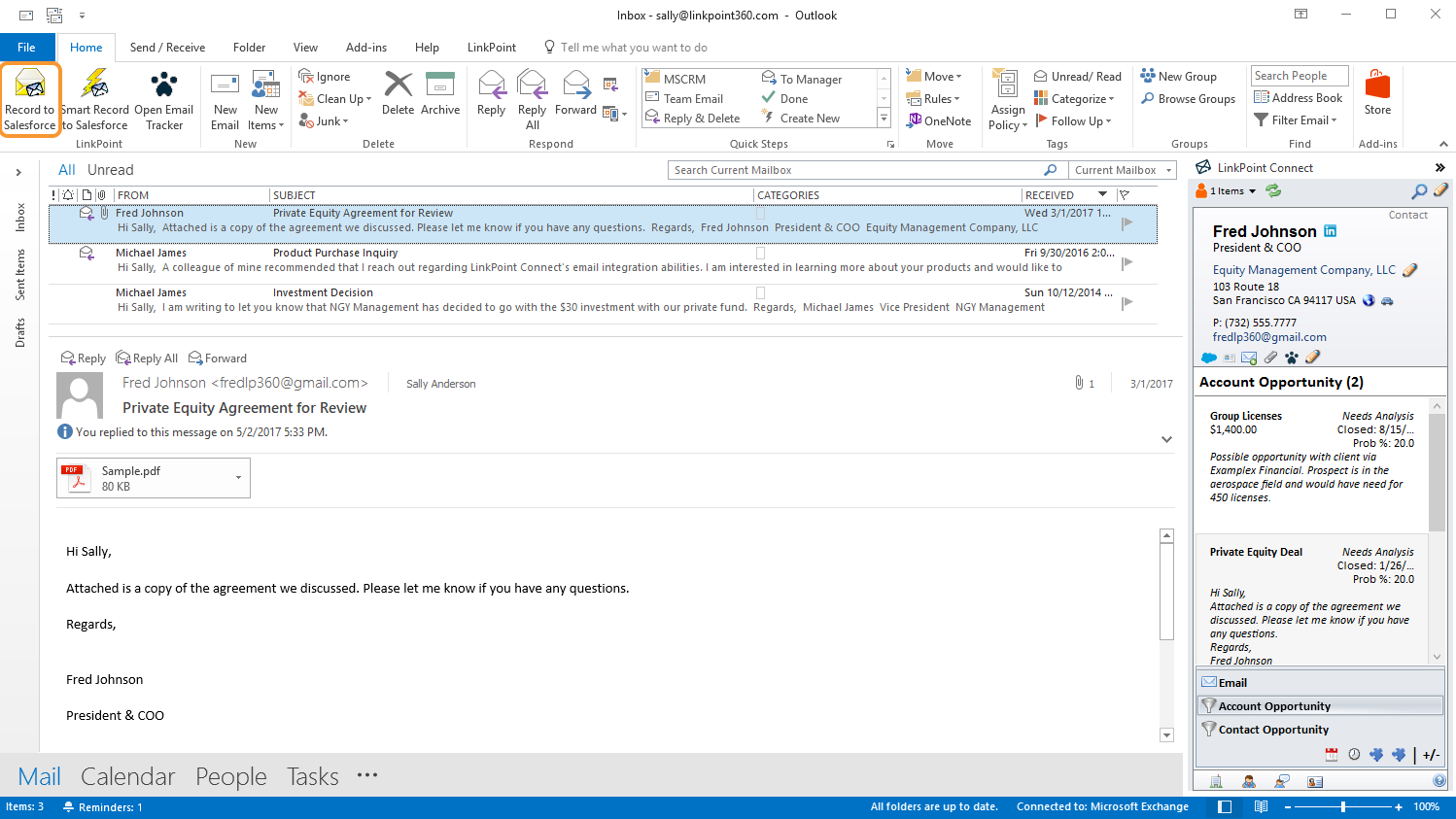Click the paperclip attachment icon under contact
This screenshot has height=819, width=1456.
coord(1270,358)
